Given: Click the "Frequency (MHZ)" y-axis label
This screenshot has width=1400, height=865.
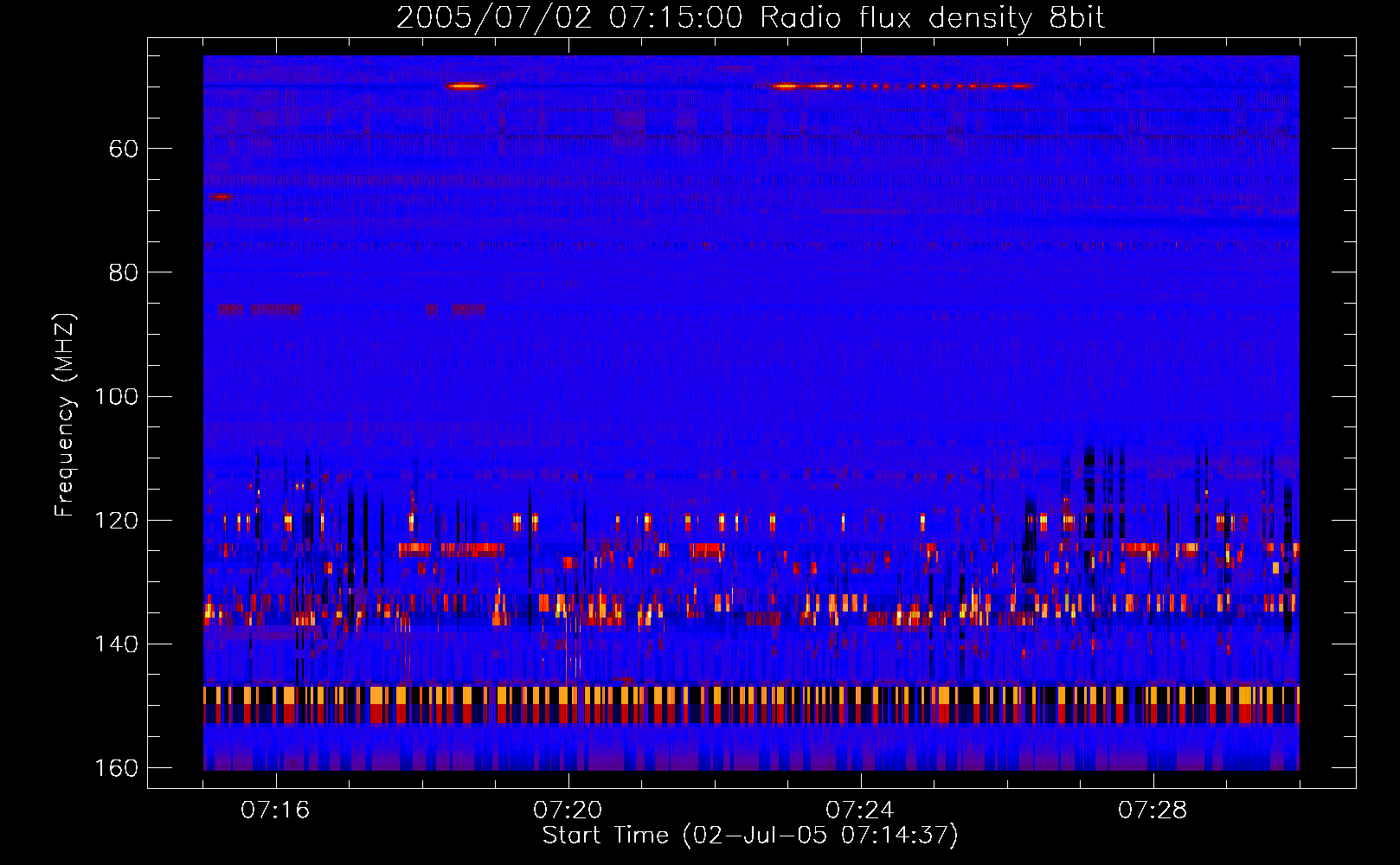Looking at the screenshot, I should 65,415.
